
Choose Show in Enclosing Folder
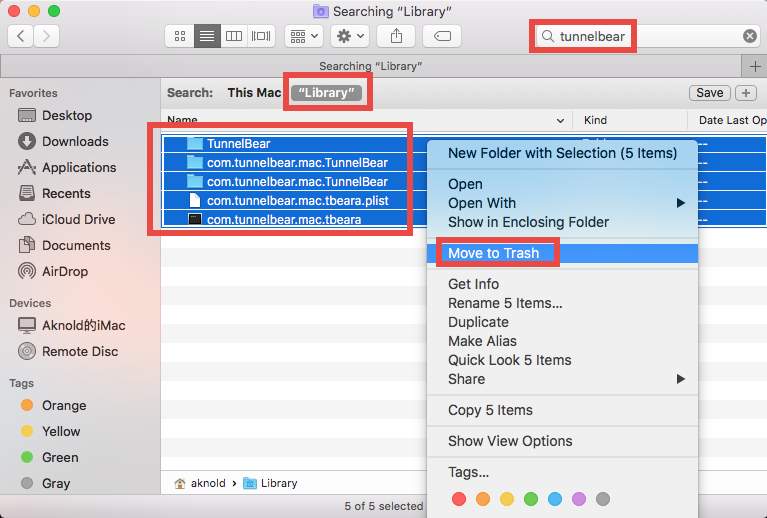562,222
